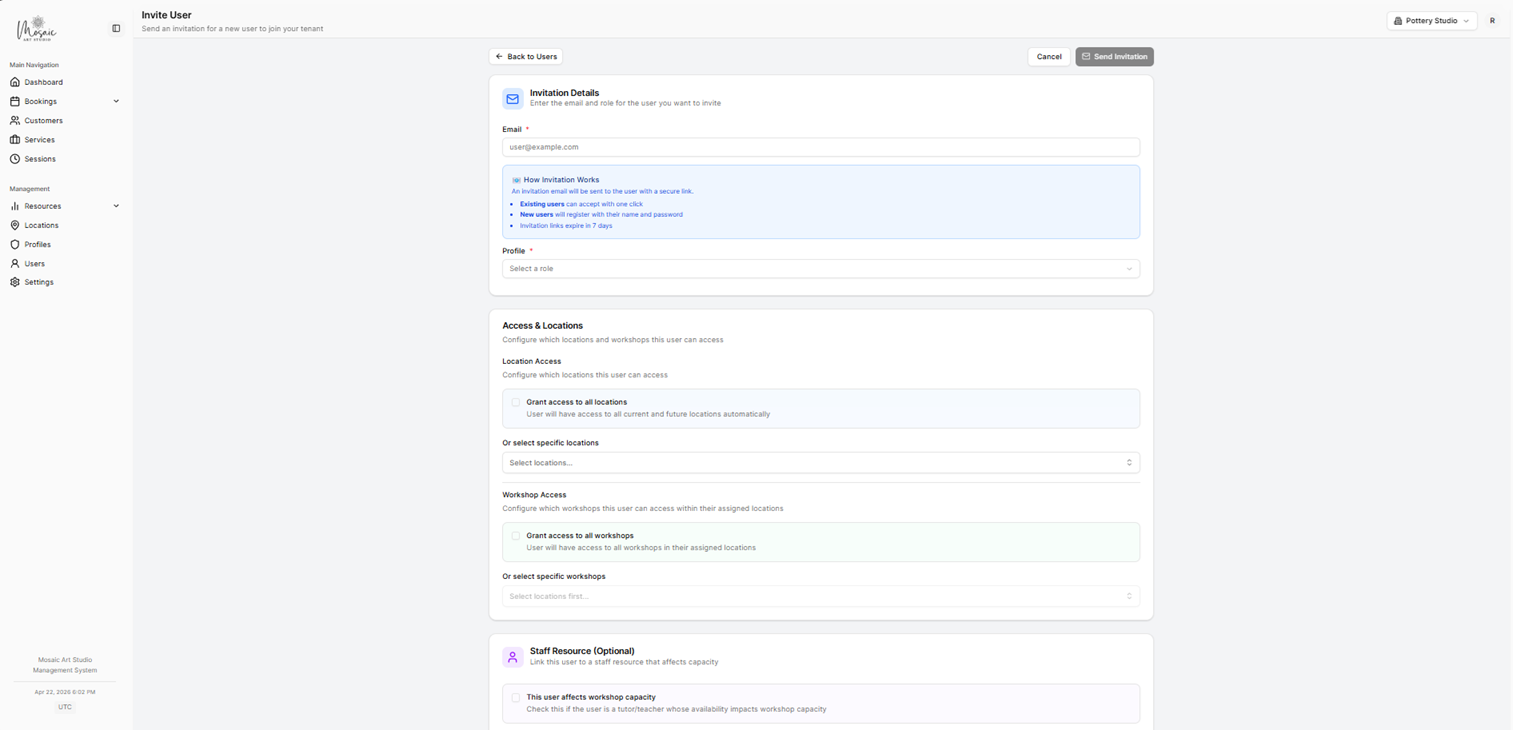Viewport: 1513px width, 730px height.
Task: Open the Pottery Studio tenant switcher
Action: [1431, 20]
